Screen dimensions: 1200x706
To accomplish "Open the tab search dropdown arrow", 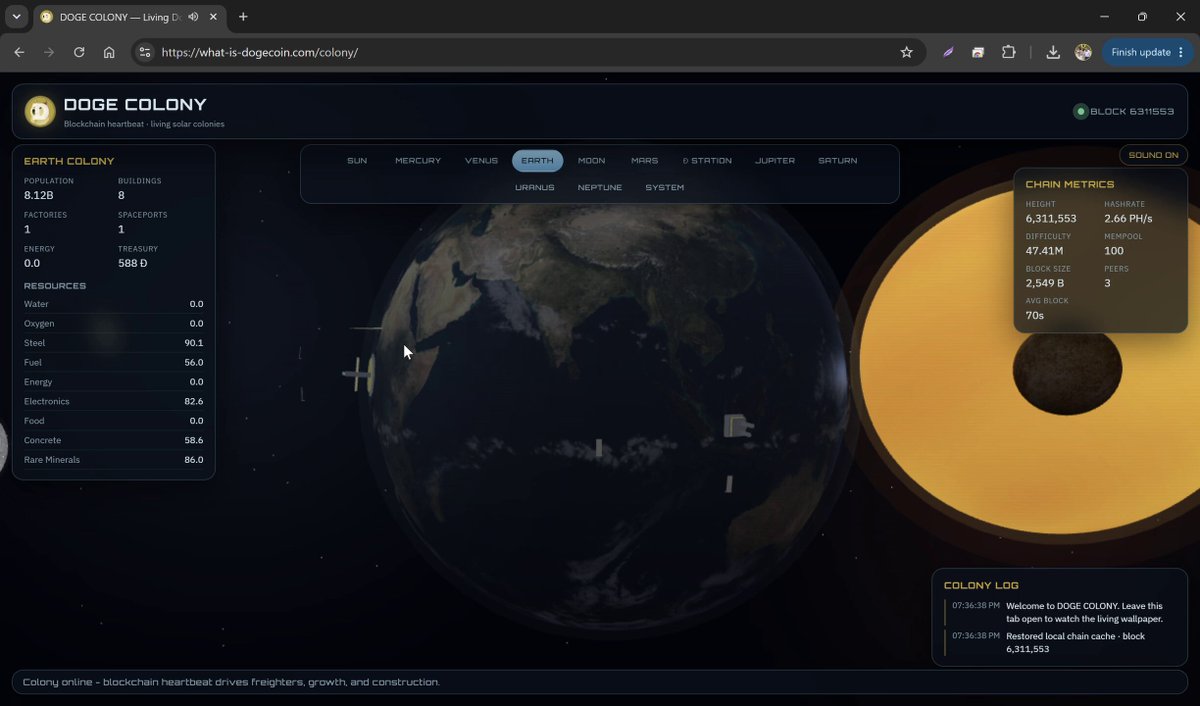I will click(16, 17).
